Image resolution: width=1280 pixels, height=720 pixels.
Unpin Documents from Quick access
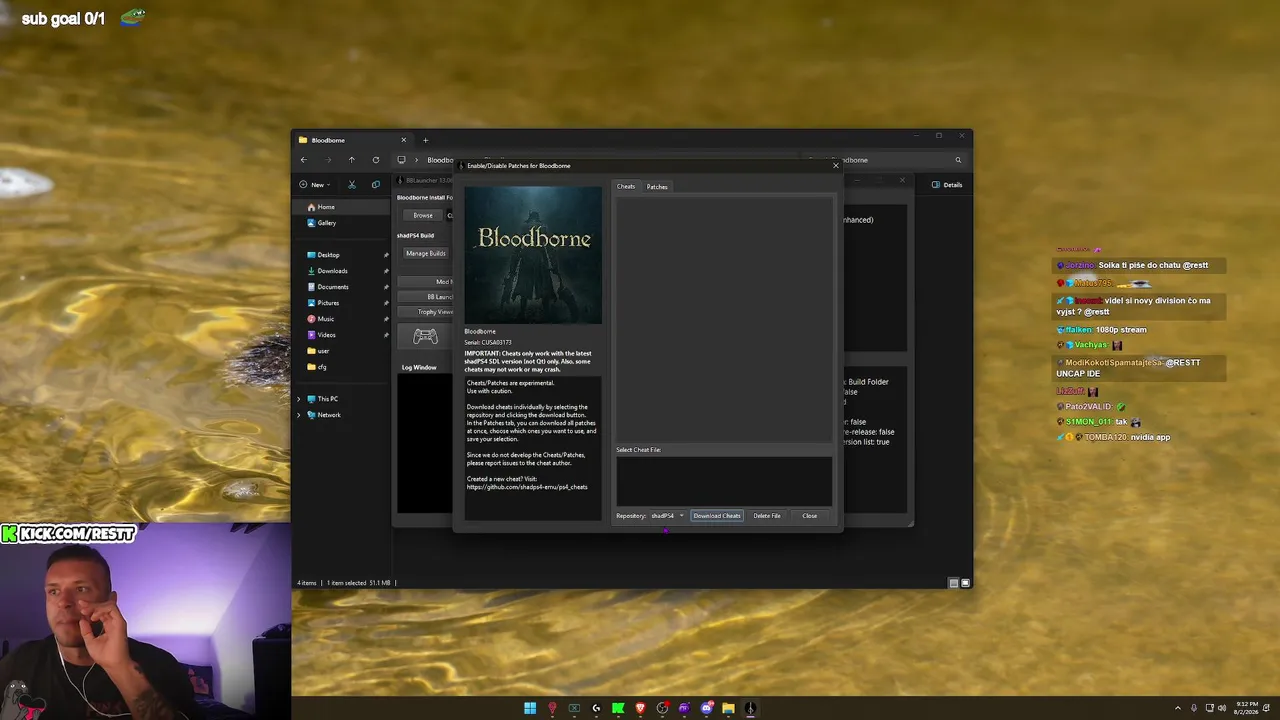tap(386, 287)
